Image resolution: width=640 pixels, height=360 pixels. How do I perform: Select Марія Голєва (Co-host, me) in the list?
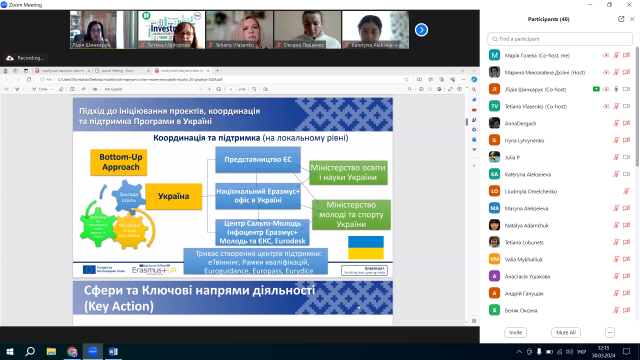point(560,56)
